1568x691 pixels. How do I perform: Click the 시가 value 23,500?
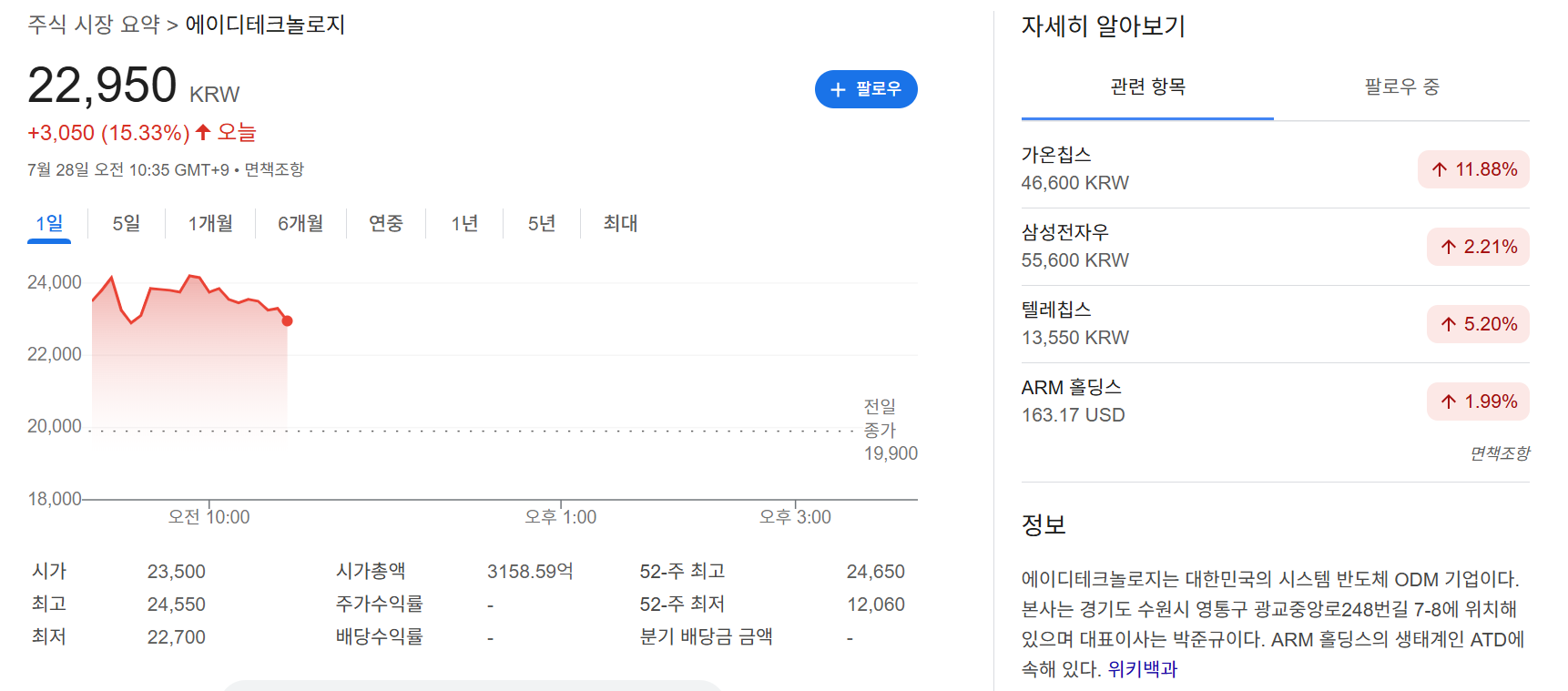pos(177,572)
